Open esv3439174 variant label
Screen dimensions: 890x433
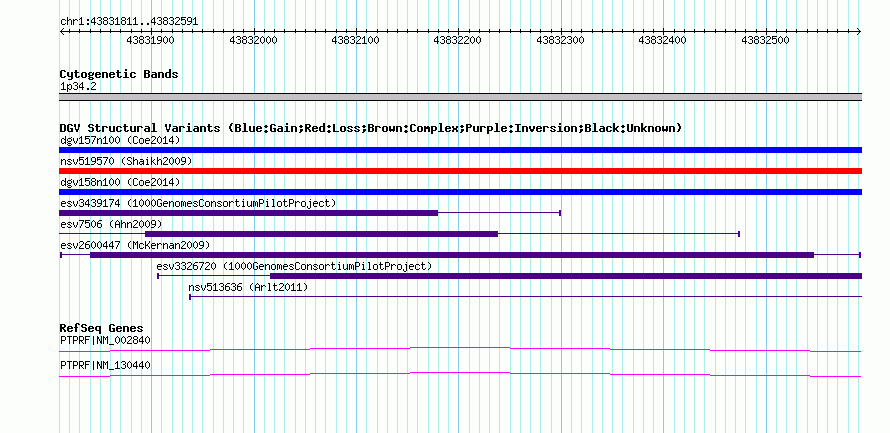pos(198,203)
